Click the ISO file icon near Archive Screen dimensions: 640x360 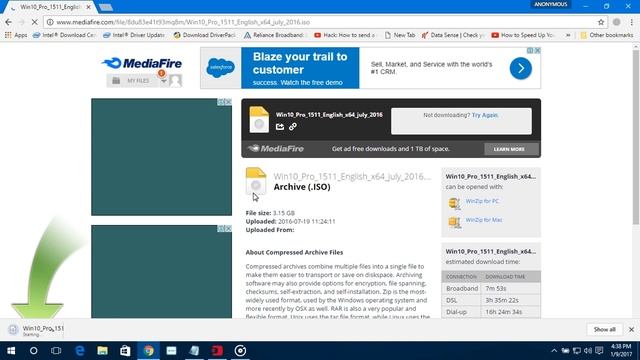click(x=256, y=181)
